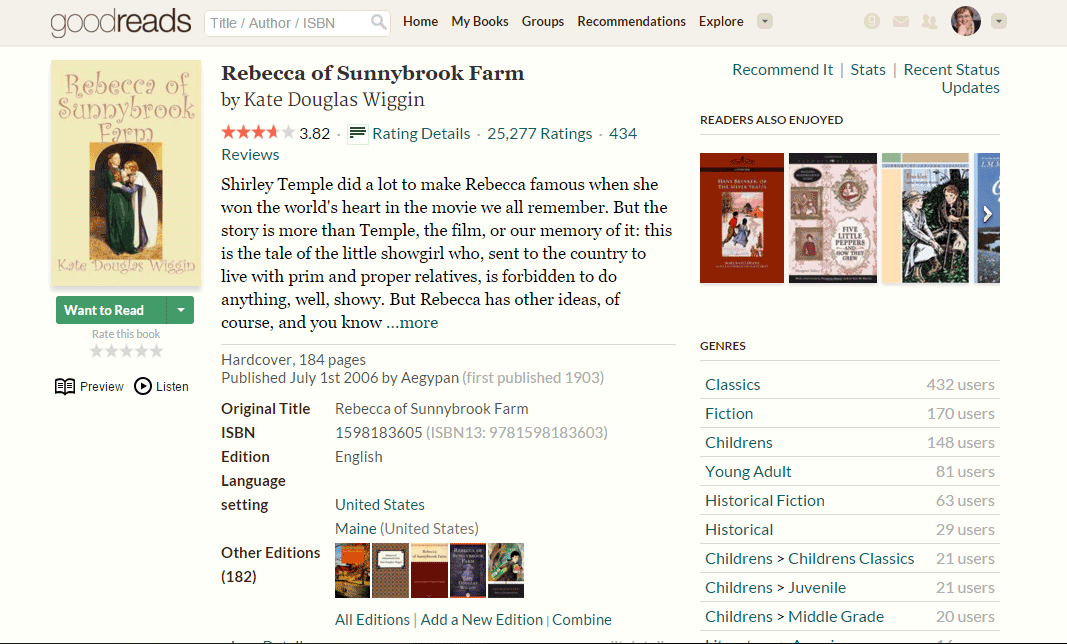This screenshot has height=644, width=1067.
Task: Open the Want to Read shelf dropdown arrow
Action: [x=180, y=310]
